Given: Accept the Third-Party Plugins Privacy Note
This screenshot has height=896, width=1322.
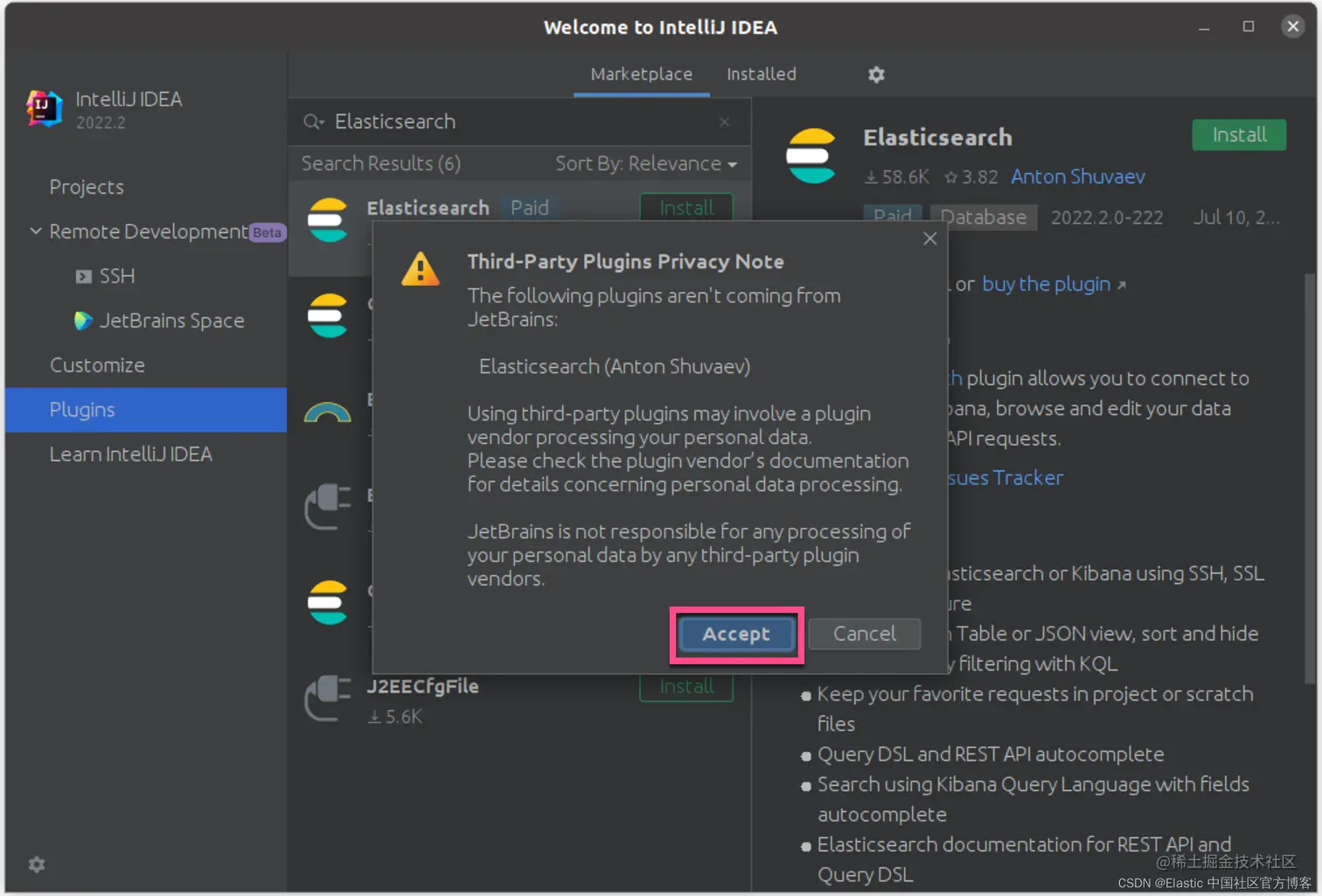Looking at the screenshot, I should point(735,635).
